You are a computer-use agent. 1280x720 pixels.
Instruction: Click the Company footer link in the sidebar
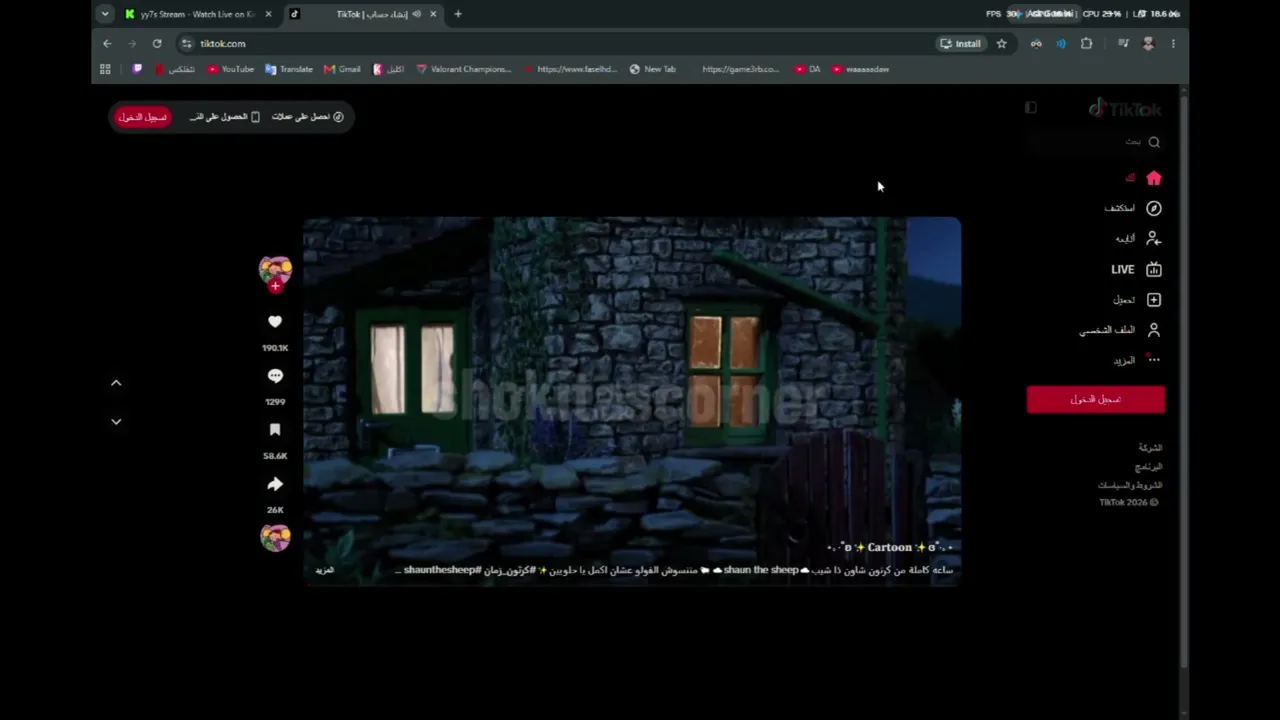[x=1150, y=448]
